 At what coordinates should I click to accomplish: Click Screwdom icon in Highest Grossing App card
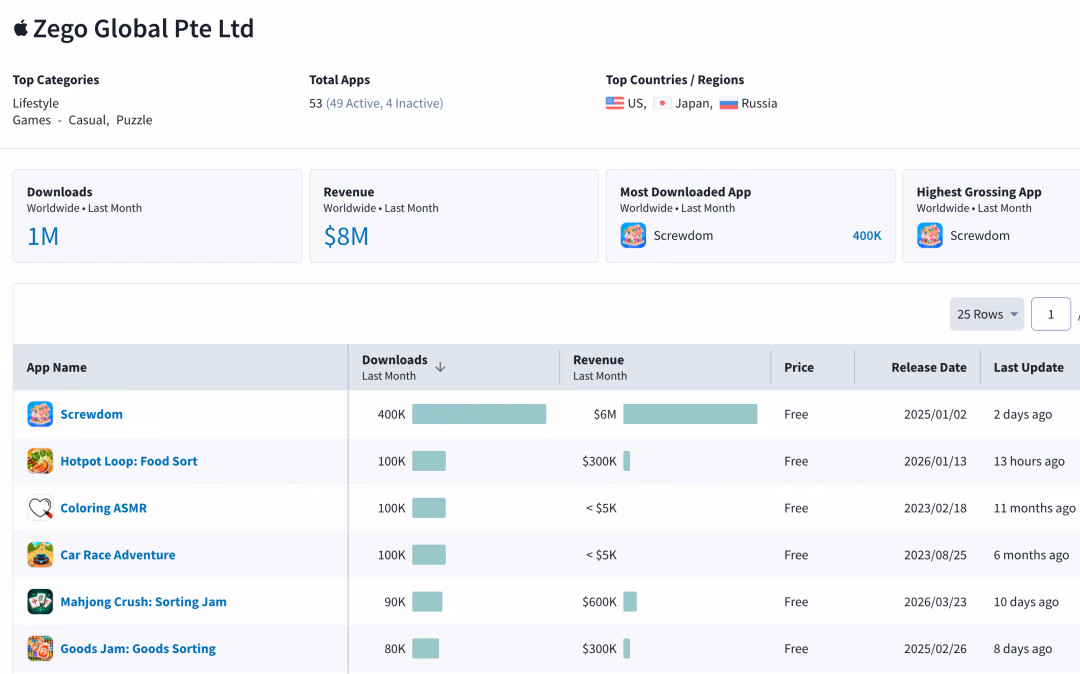tap(930, 235)
